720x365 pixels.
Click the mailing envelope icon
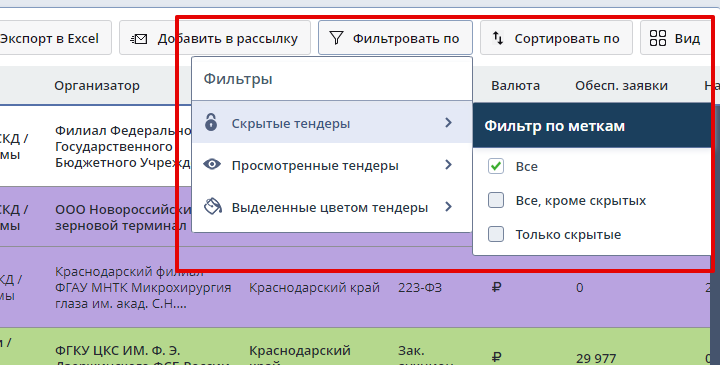[139, 39]
